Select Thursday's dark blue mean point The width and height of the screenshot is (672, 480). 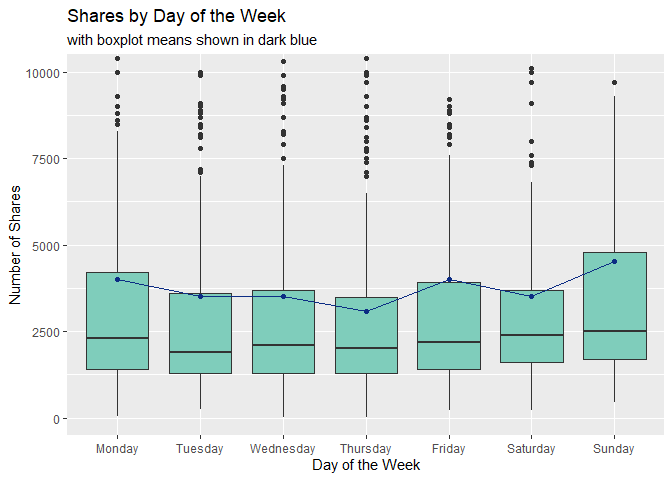[x=366, y=311]
